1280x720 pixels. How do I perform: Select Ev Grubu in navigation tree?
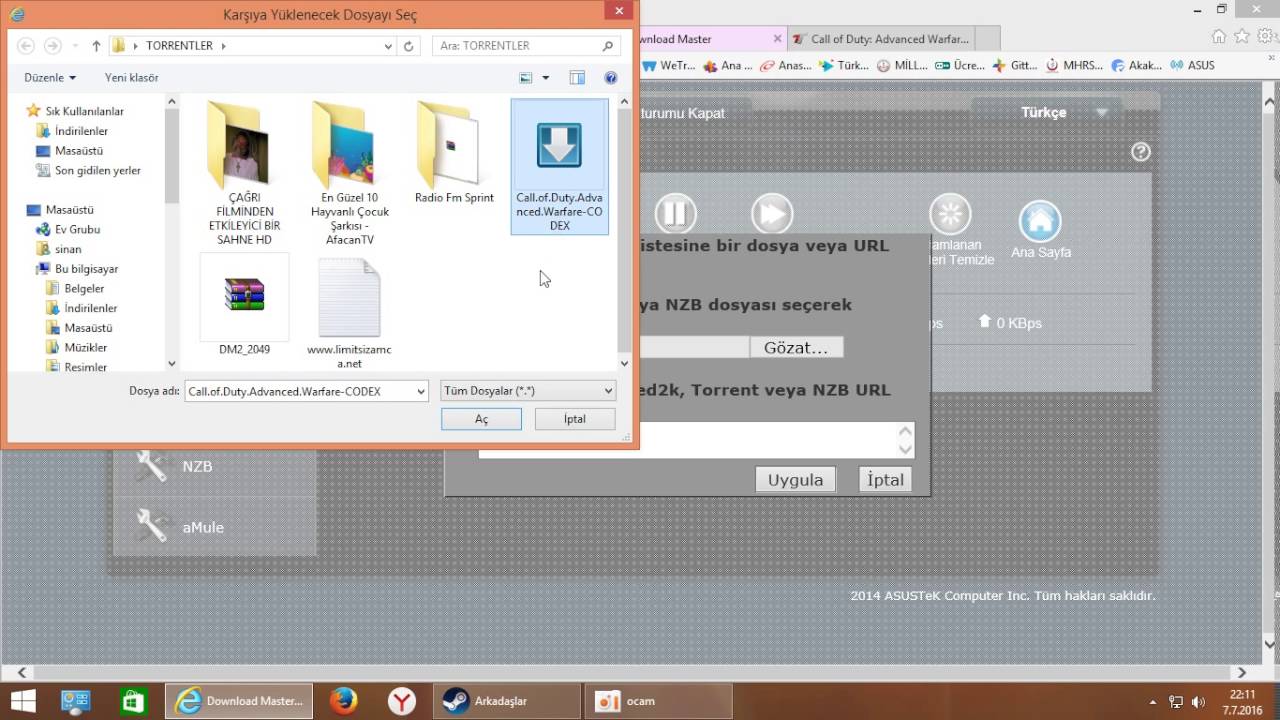pyautogui.click(x=77, y=229)
